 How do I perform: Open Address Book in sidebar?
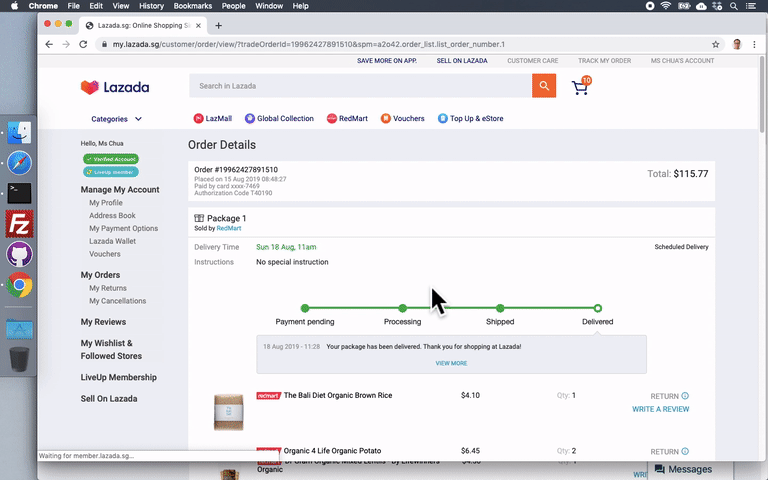112,216
